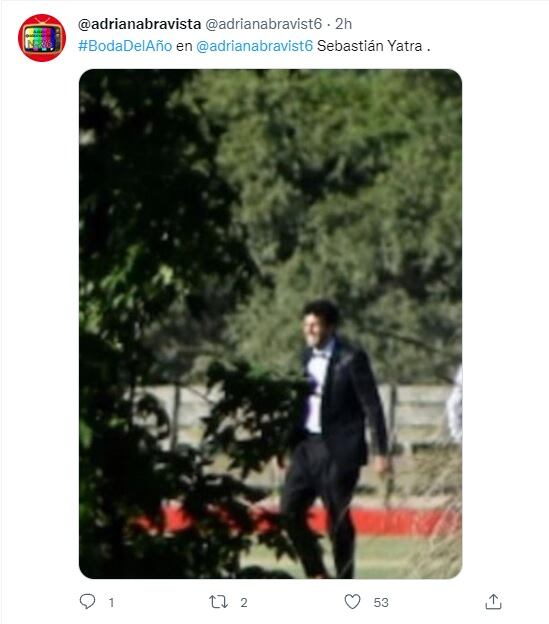Viewport: 549px width, 624px height.
Task: Open the #BodaDelAño hashtag
Action: (x=125, y=46)
